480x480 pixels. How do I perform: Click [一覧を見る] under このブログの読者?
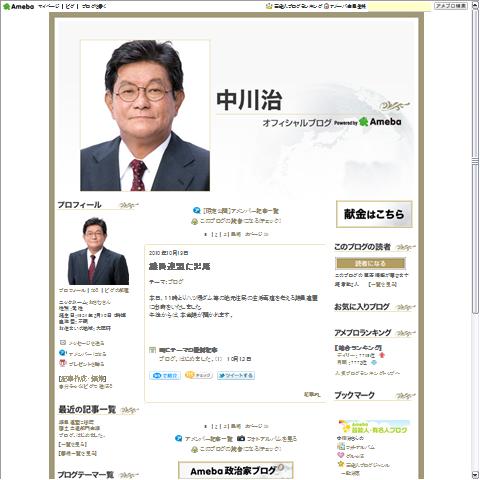click(x=382, y=284)
